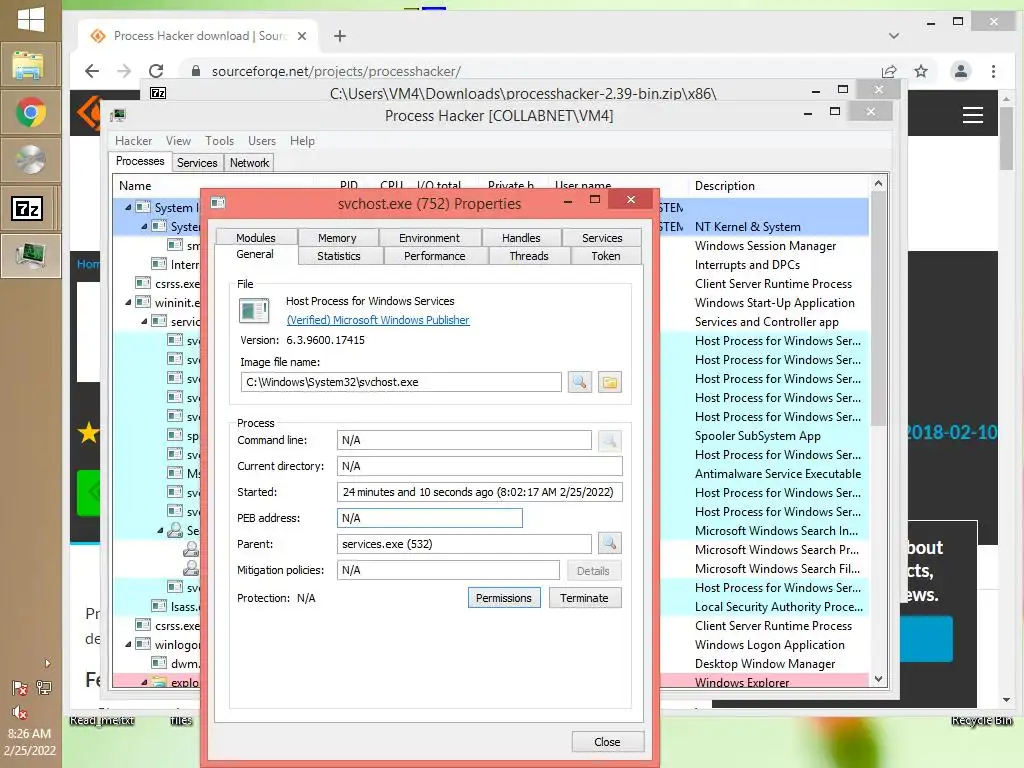Switch to the Token tab
Viewport: 1024px width, 768px height.
pos(605,256)
